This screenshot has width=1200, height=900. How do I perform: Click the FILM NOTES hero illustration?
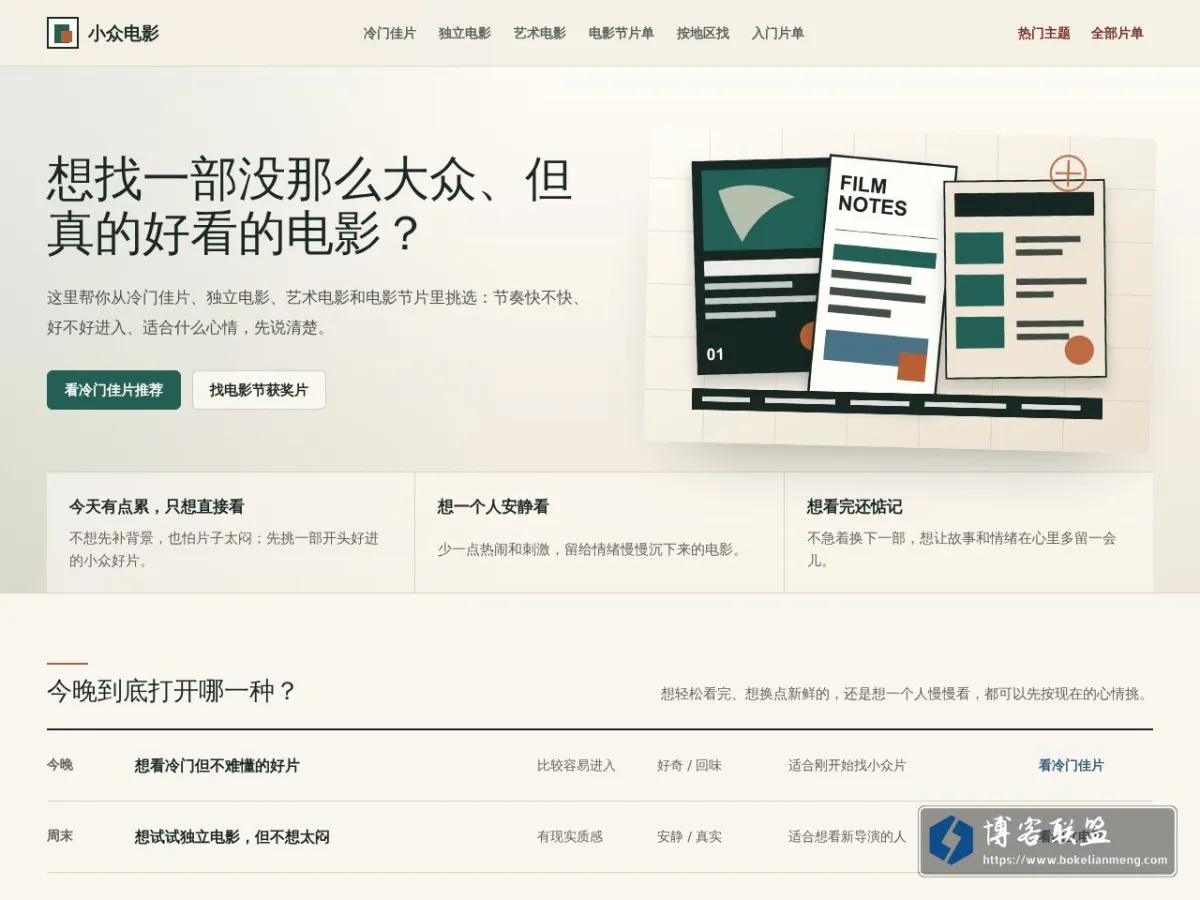[x=900, y=290]
